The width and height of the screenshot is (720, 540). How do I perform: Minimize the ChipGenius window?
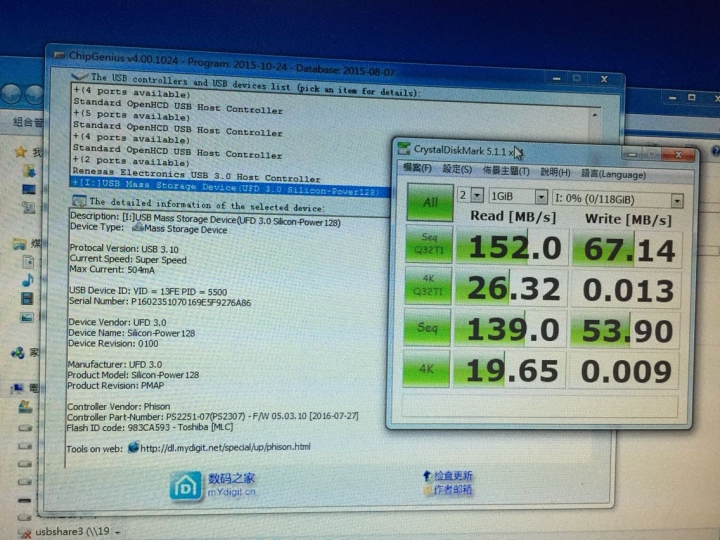tap(557, 79)
